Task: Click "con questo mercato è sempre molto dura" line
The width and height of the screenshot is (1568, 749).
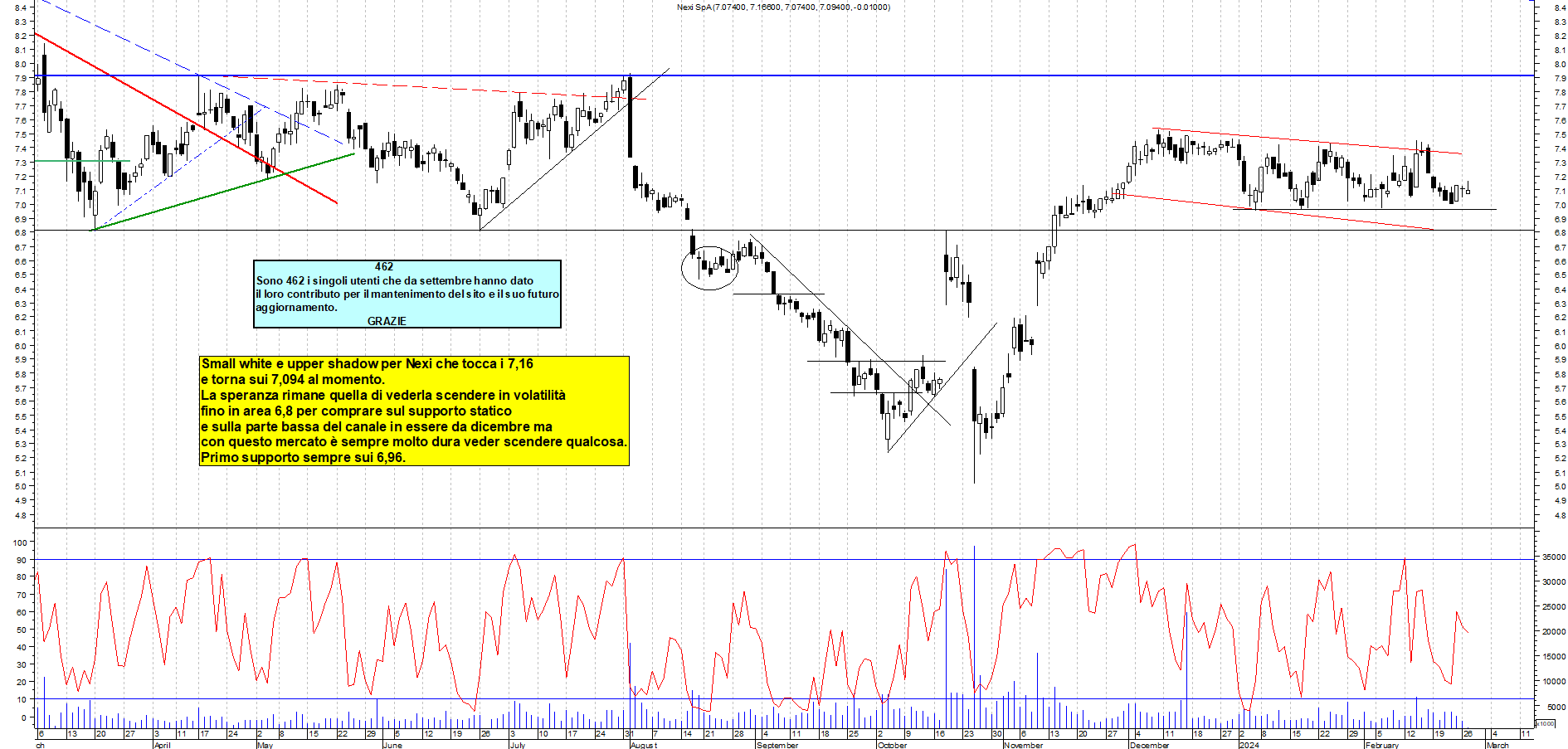Action: coord(414,441)
